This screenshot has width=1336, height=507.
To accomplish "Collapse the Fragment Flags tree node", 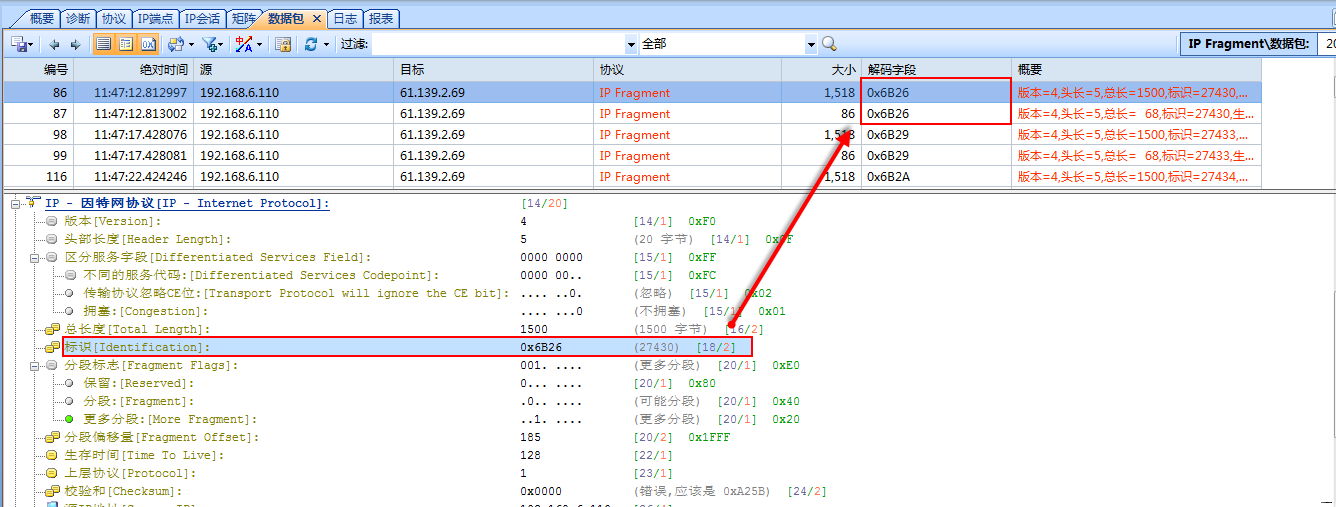I will coord(36,366).
